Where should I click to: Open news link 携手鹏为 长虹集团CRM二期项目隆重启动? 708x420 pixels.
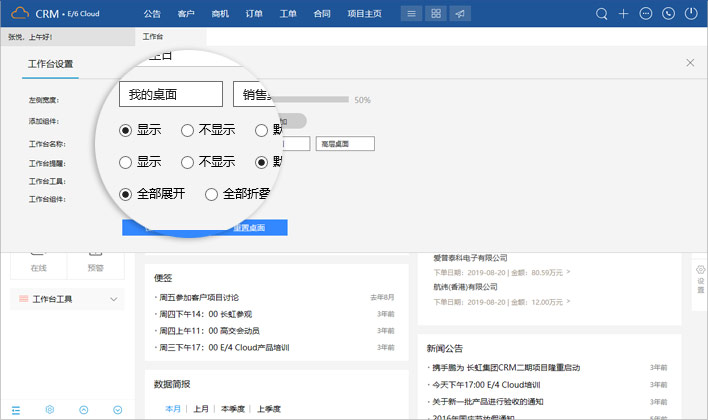503,368
